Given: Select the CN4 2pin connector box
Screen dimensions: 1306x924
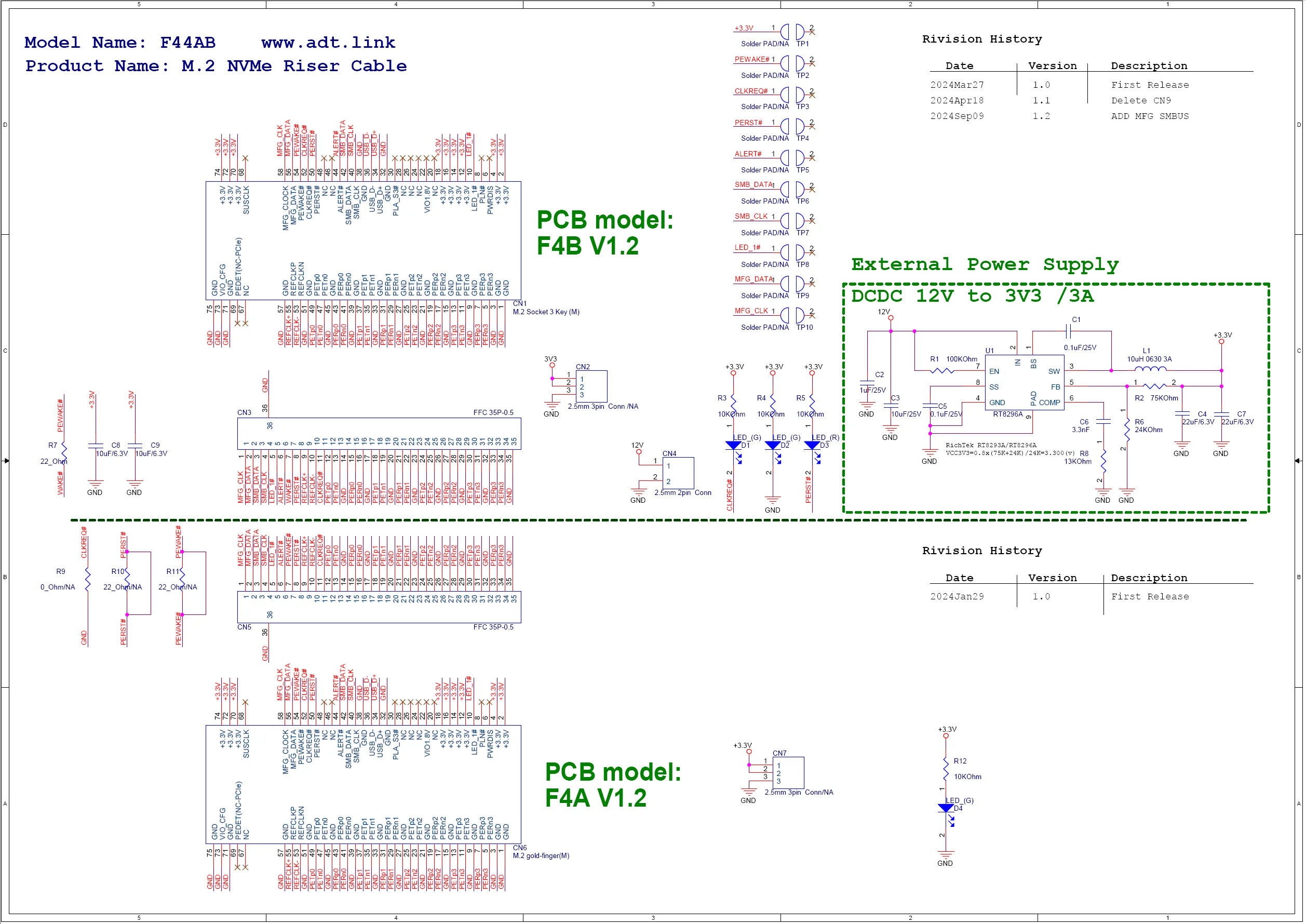Looking at the screenshot, I should [x=679, y=473].
